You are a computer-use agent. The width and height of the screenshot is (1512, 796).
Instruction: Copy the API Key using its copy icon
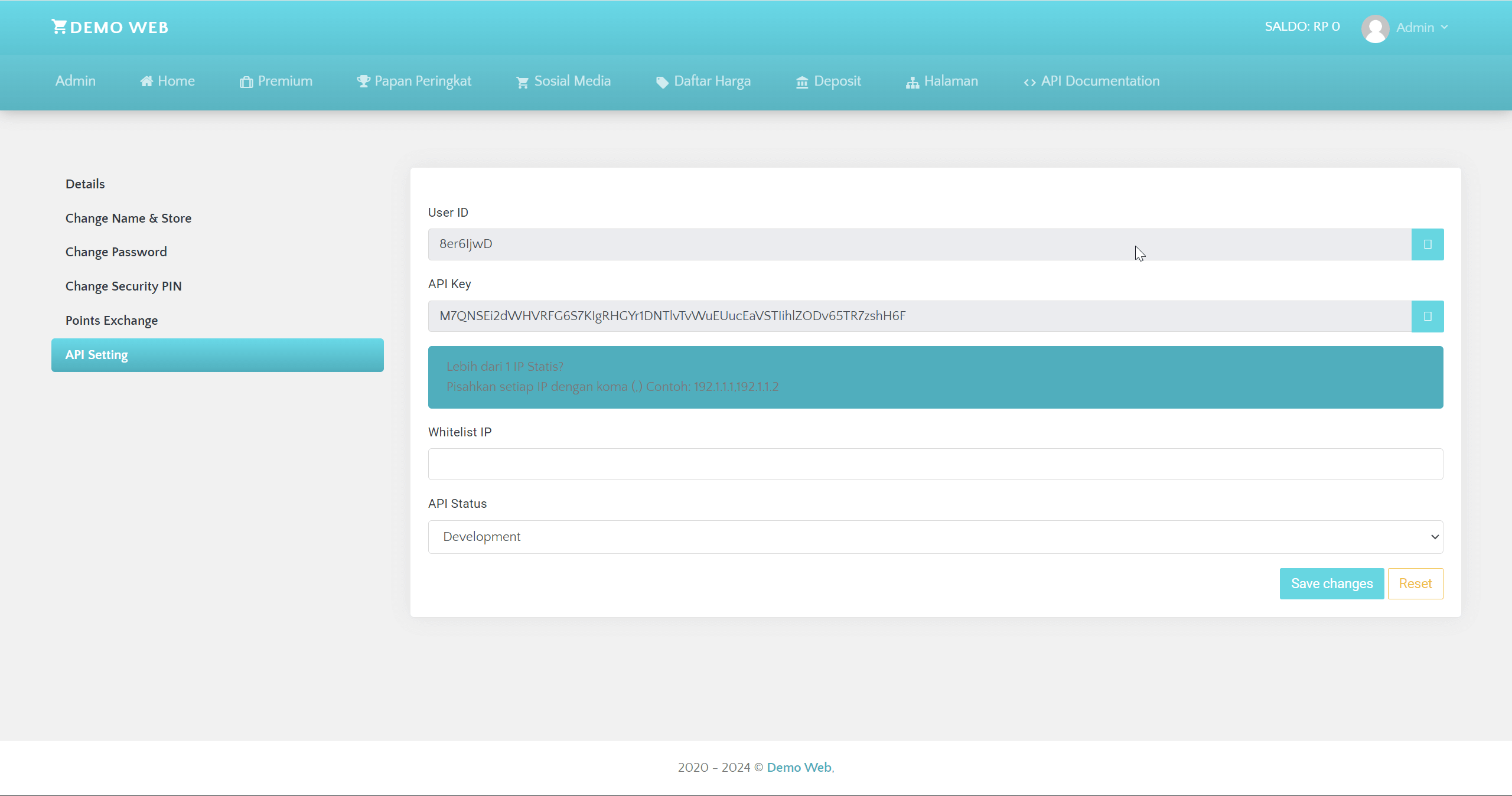(x=1428, y=316)
